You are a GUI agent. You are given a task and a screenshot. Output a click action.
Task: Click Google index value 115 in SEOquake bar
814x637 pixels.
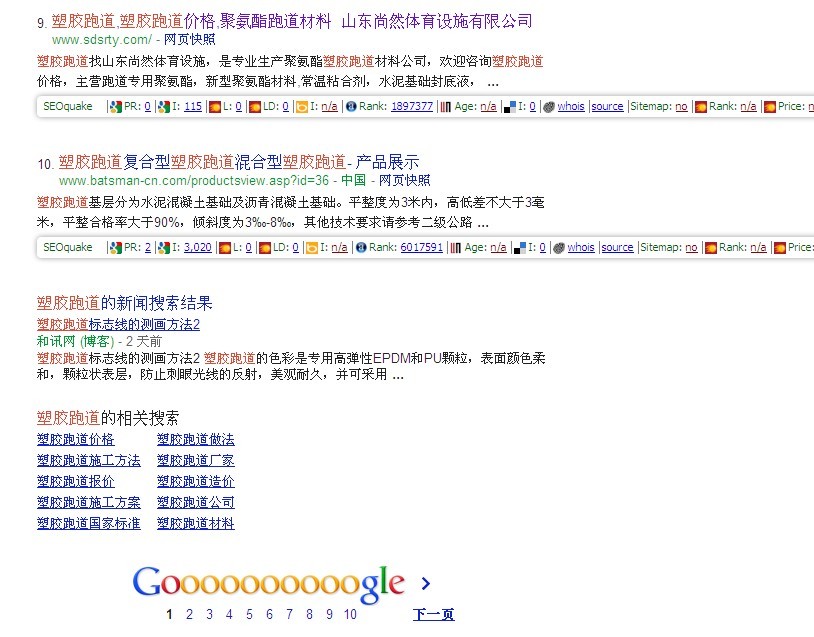(x=193, y=106)
